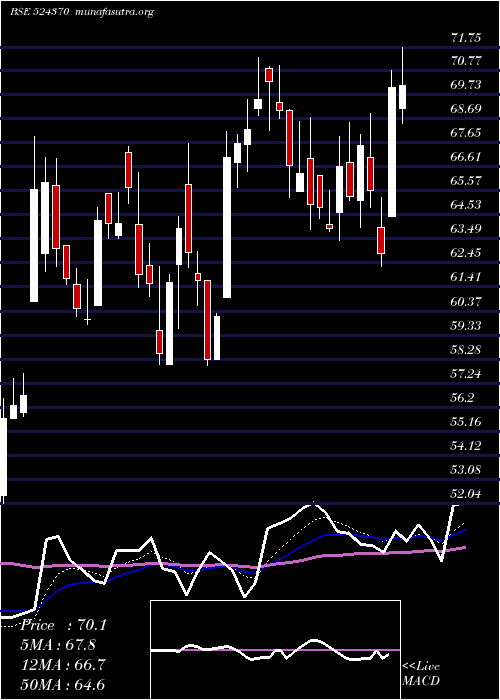Click the 64.53 price axis label
Screen dimensions: 500x700
coord(466,205)
